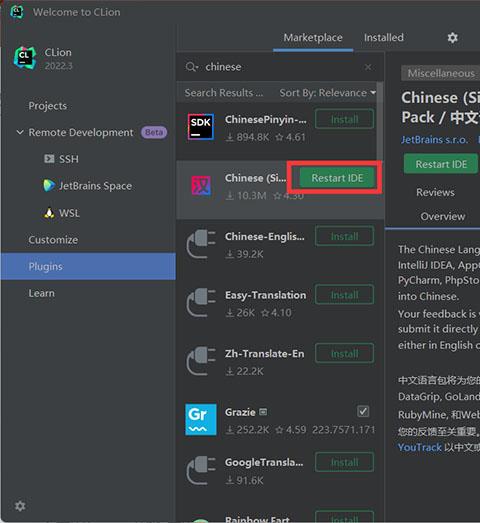480x523 pixels.
Task: Click the Grazie plugin icon
Action: click(201, 420)
